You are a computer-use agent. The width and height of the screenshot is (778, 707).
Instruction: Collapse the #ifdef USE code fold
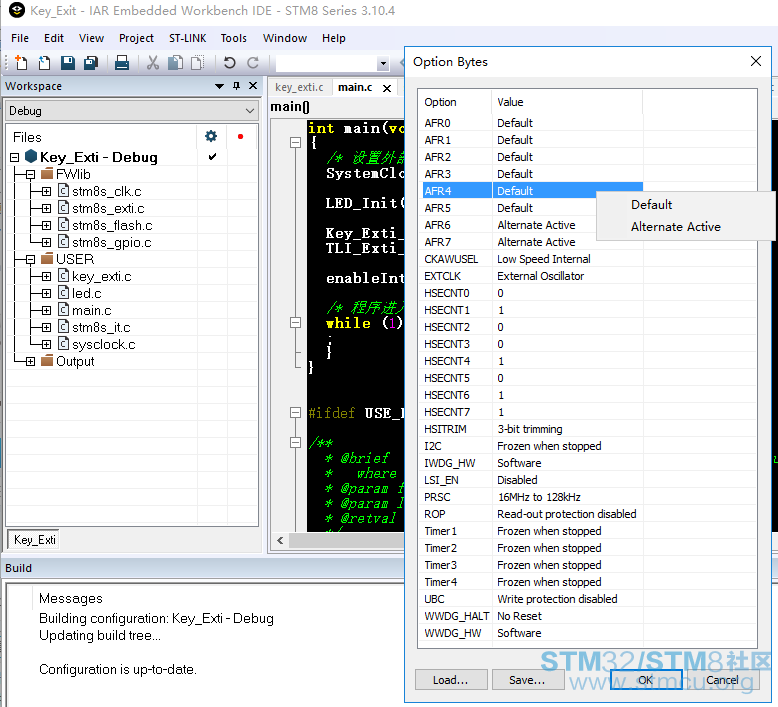[295, 413]
